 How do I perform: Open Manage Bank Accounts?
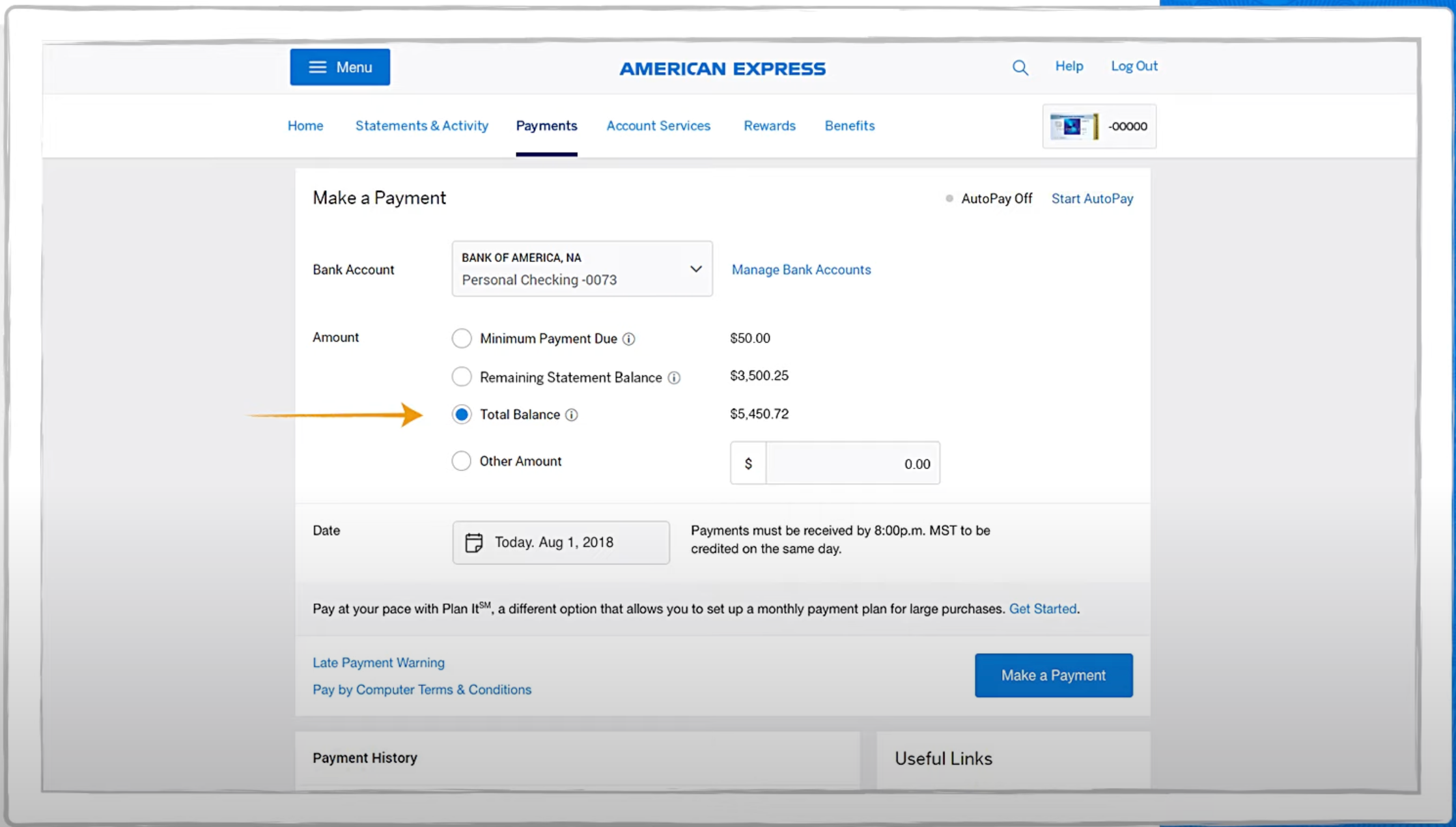coord(800,269)
